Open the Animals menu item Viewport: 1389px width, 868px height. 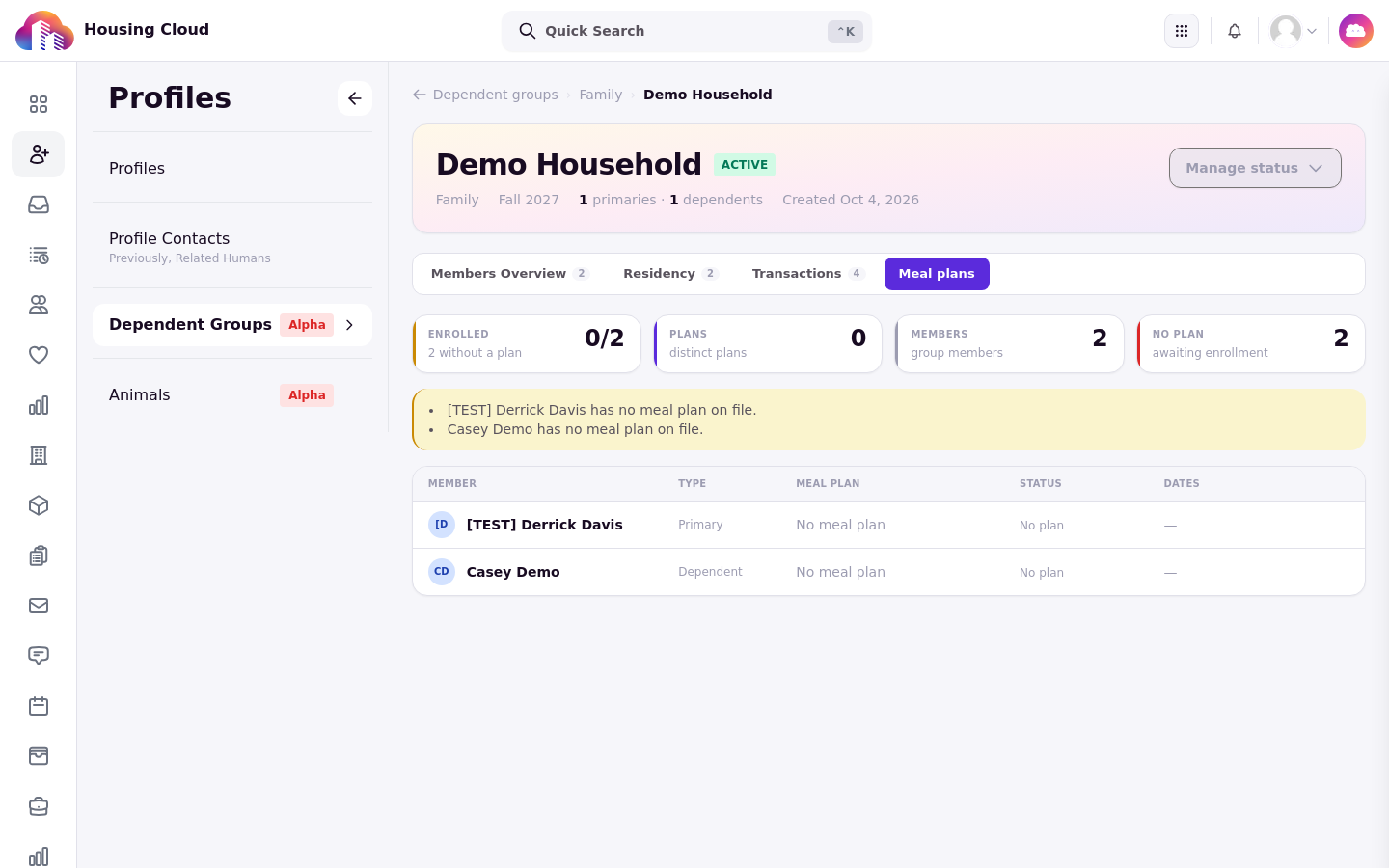point(232,395)
